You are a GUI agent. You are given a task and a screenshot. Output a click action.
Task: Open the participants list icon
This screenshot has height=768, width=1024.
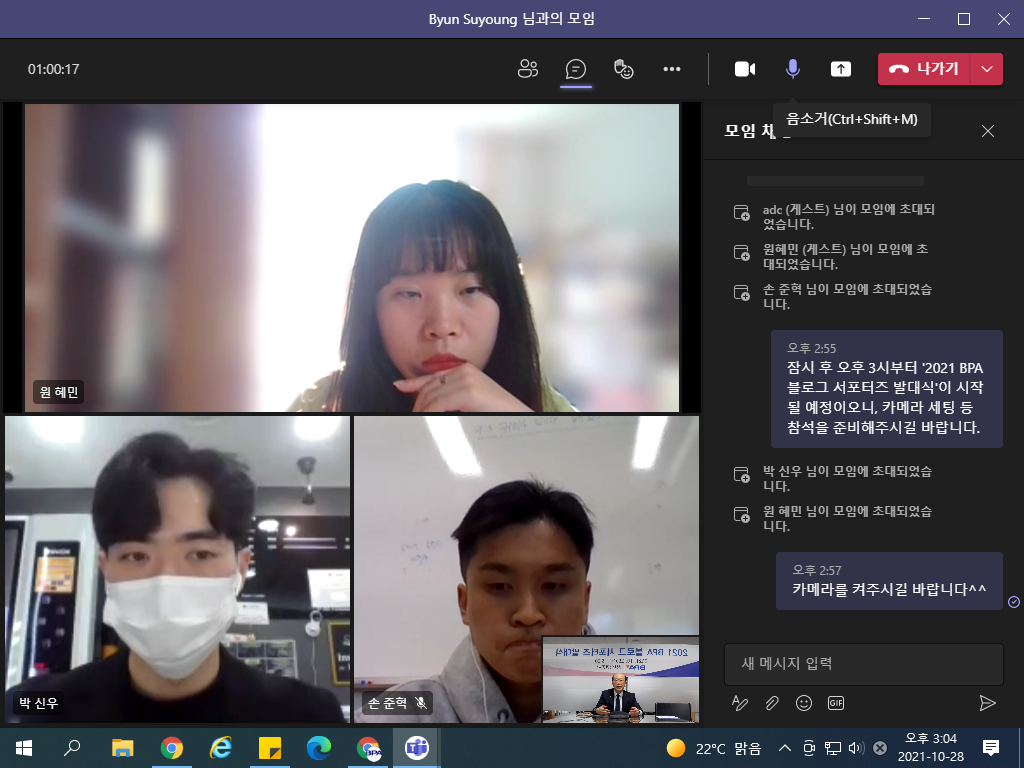click(x=528, y=69)
